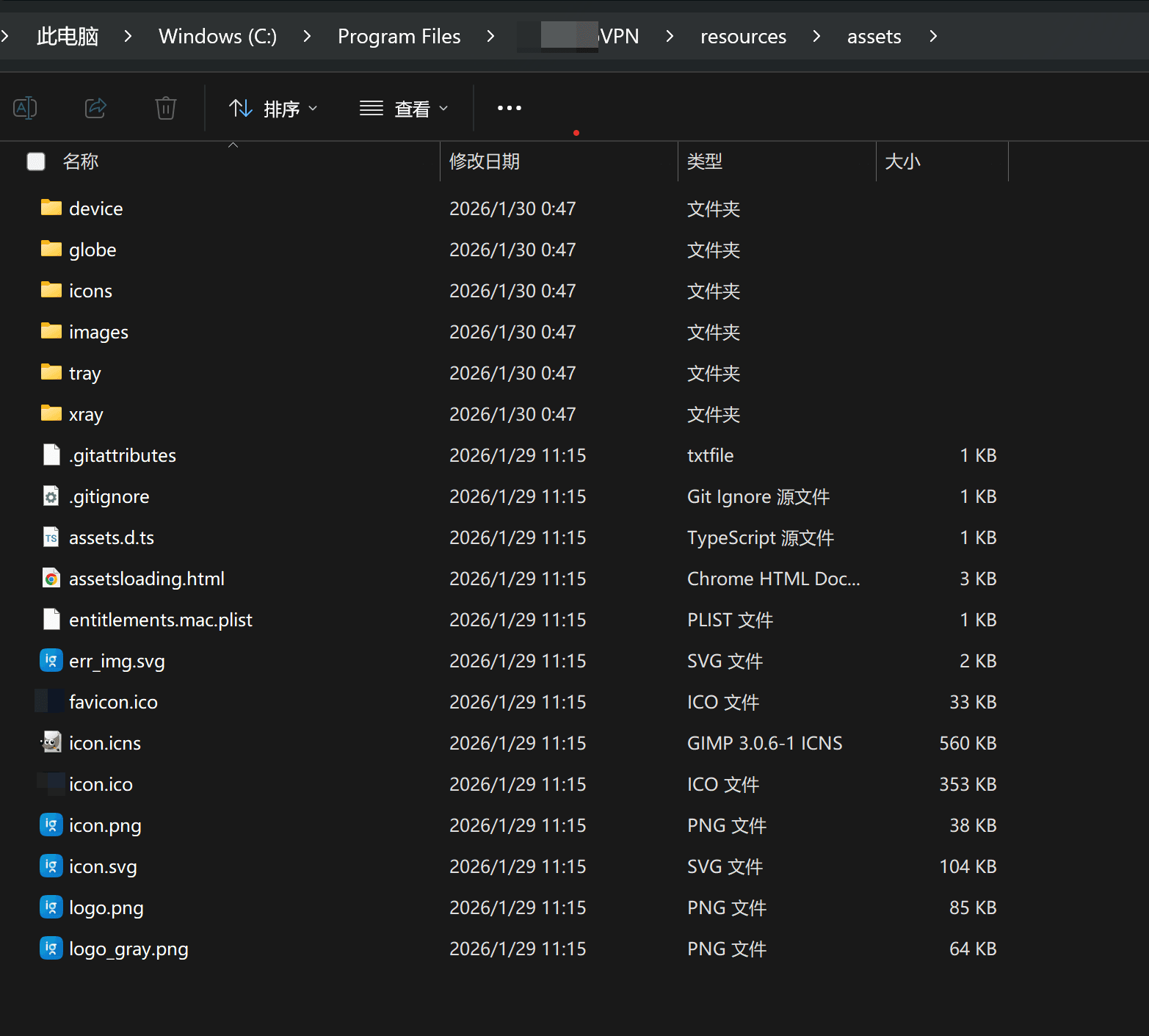Expand the 查看 view dropdown
Viewport: 1149px width, 1036px height.
click(404, 109)
